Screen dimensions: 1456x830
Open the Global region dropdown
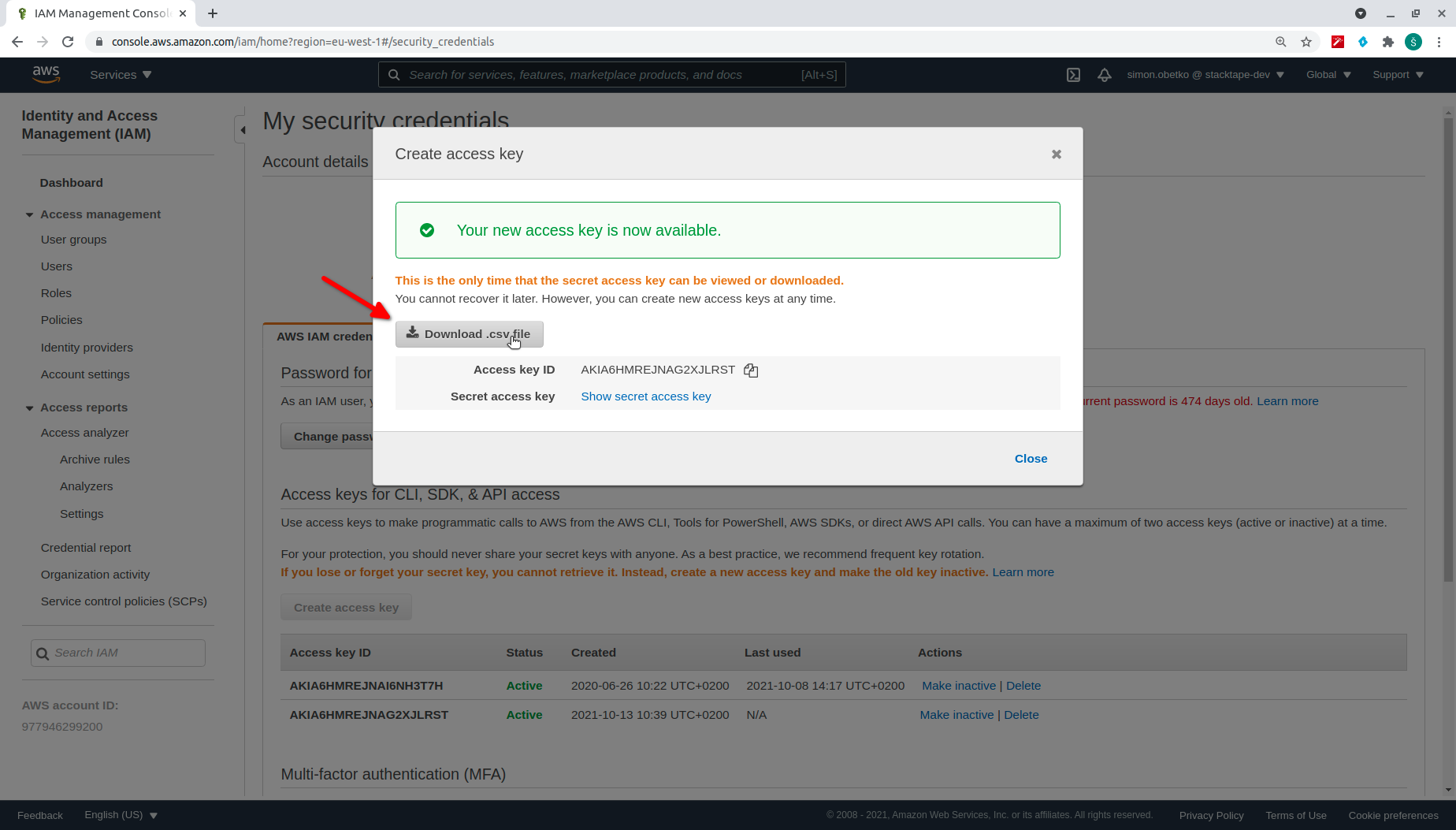coord(1328,75)
